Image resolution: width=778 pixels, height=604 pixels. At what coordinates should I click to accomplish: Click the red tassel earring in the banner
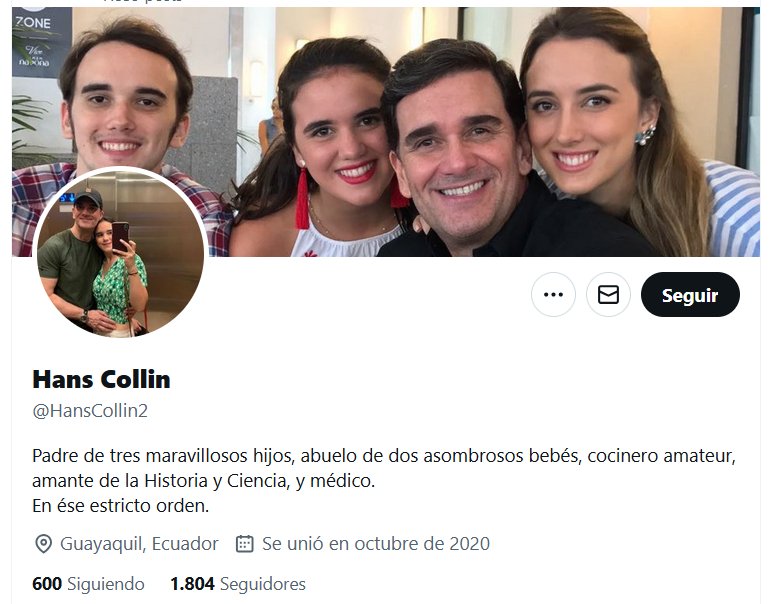[x=302, y=197]
